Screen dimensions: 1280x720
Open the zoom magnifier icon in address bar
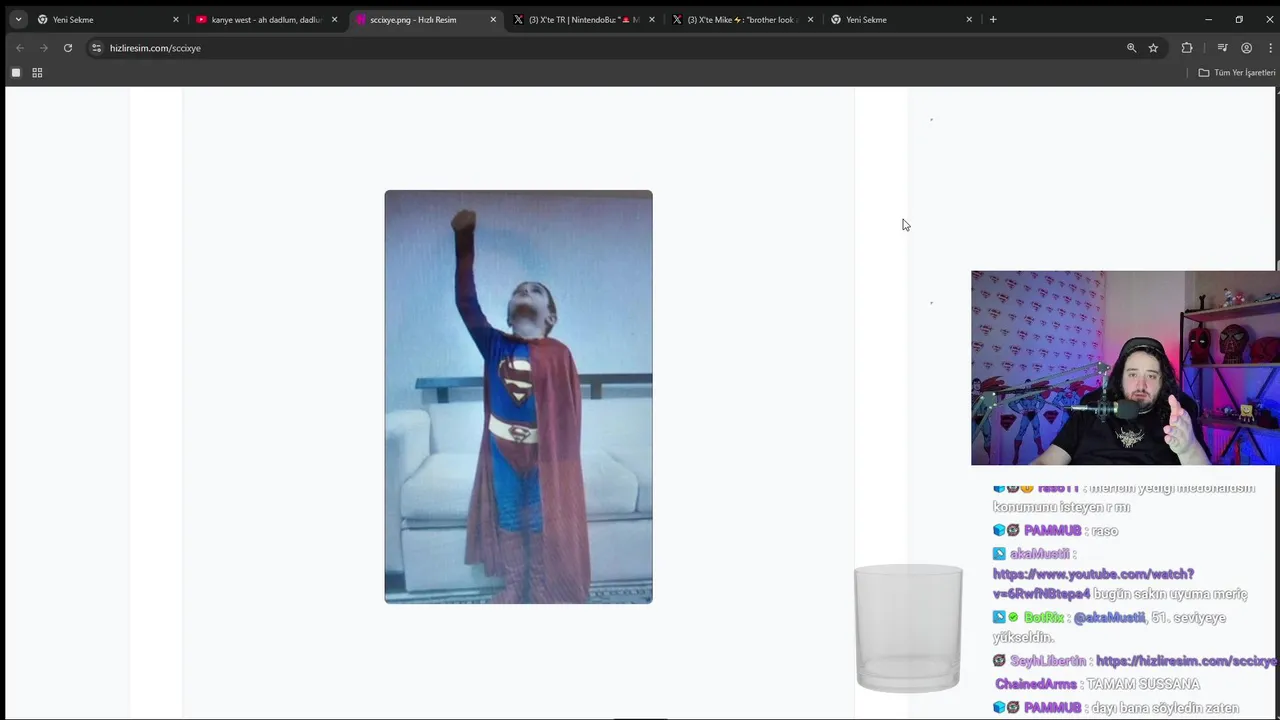[1132, 48]
